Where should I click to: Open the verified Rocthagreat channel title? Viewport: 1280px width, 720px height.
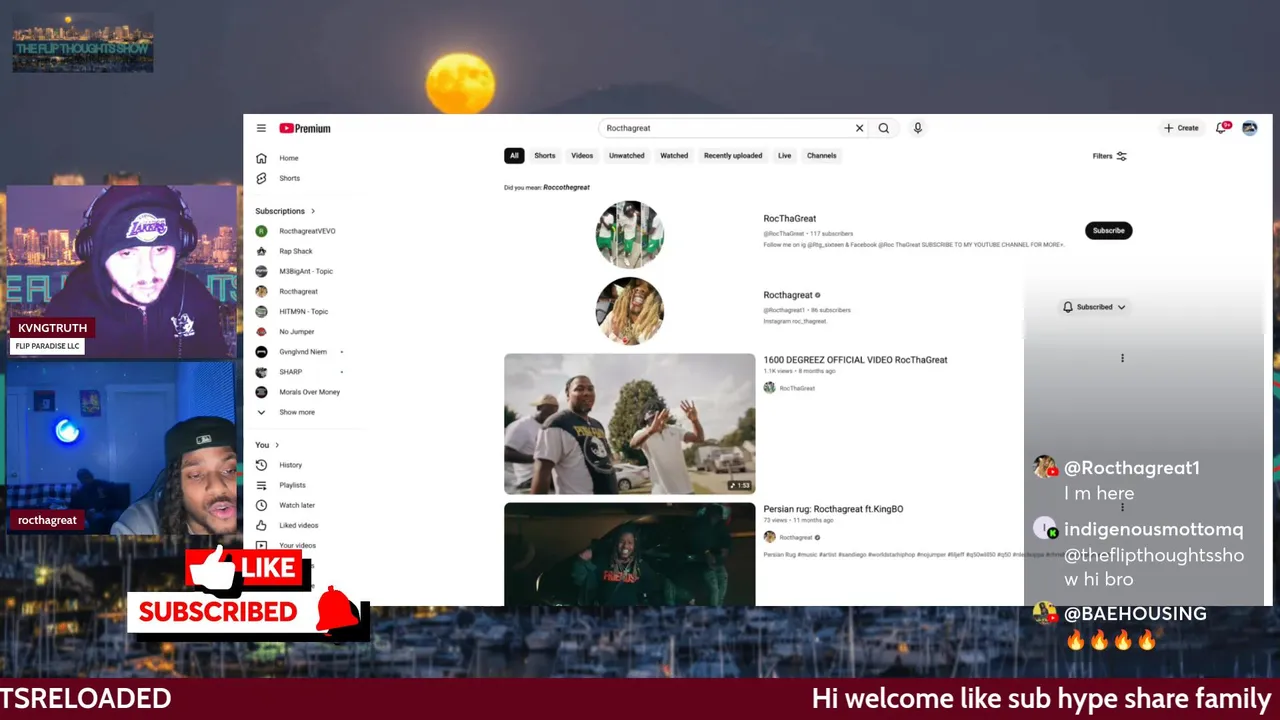coord(788,295)
